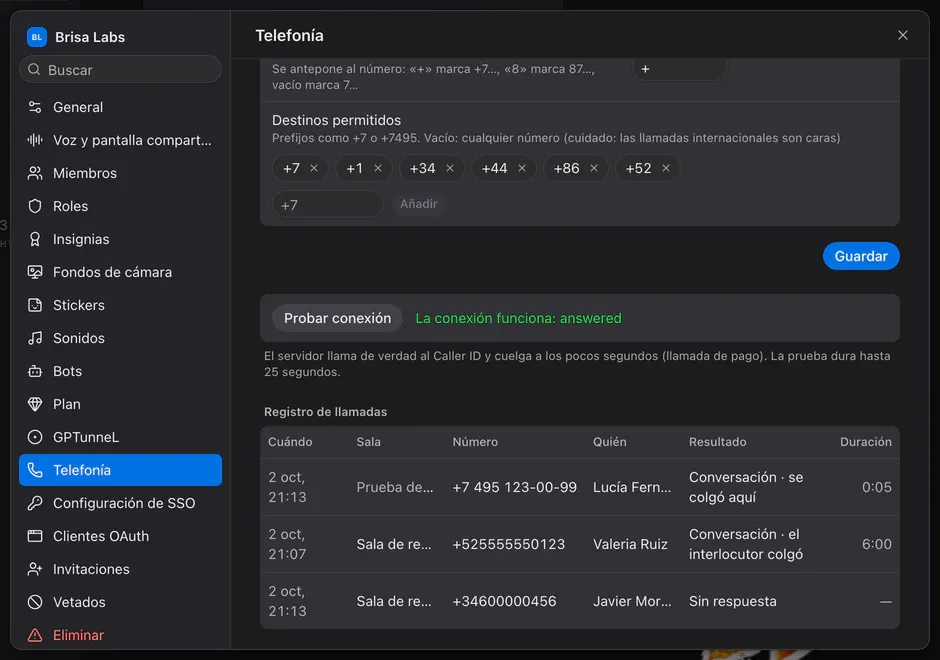The height and width of the screenshot is (660, 940).
Task: Remove the +52 prefix chip
Action: coord(665,168)
